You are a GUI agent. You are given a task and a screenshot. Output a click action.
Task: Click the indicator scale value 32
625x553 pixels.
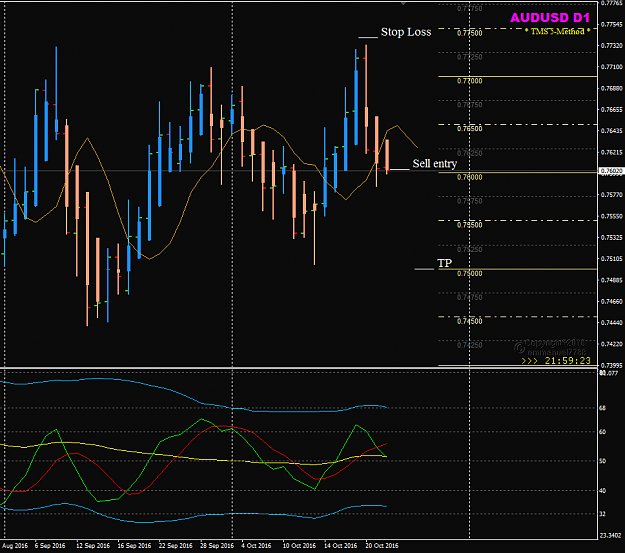pyautogui.click(x=603, y=514)
